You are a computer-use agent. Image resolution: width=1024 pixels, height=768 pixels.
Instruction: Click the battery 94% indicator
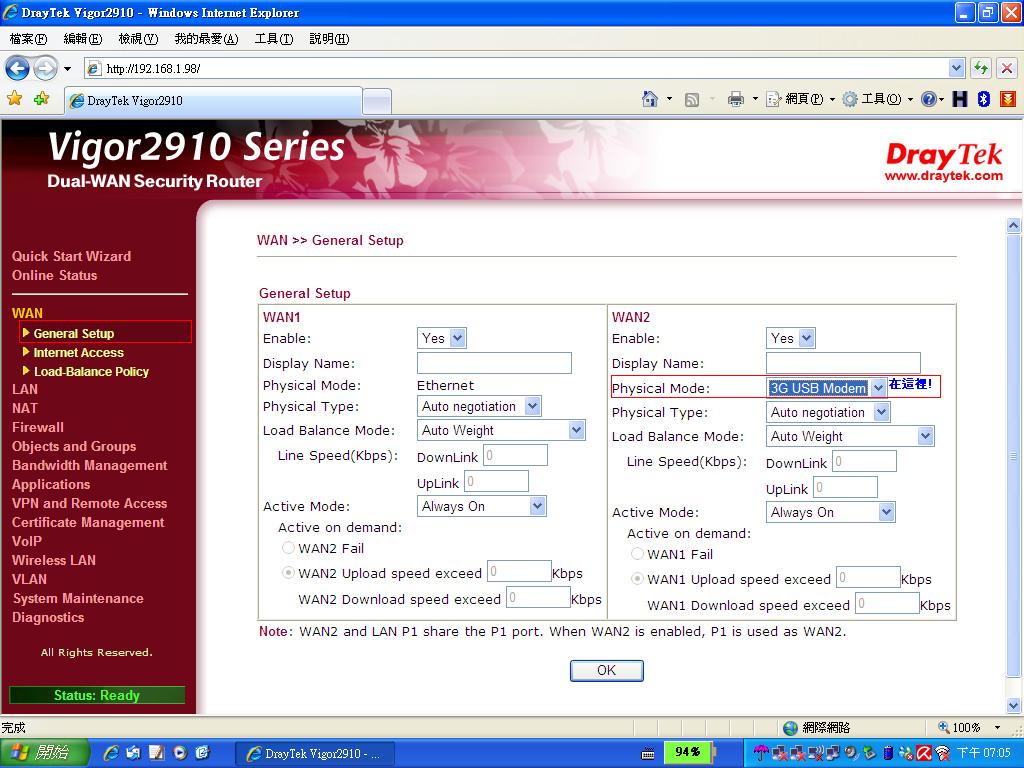coord(688,752)
